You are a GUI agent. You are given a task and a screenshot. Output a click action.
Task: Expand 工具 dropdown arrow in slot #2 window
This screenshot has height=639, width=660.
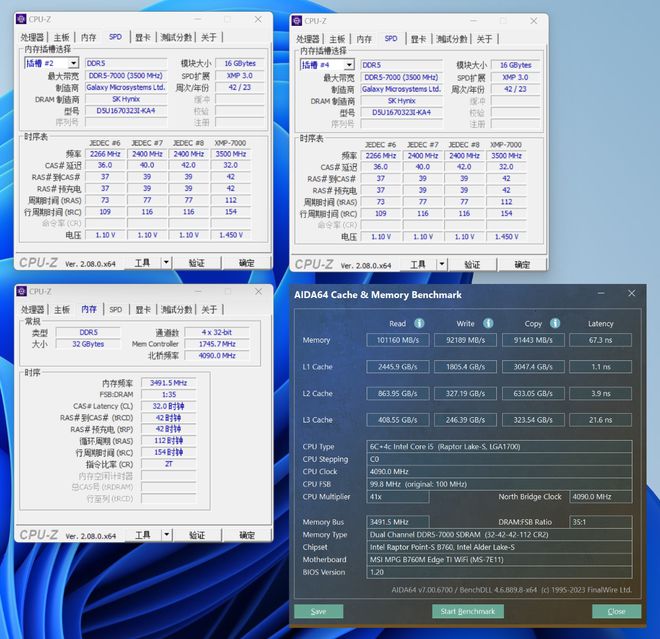click(166, 263)
